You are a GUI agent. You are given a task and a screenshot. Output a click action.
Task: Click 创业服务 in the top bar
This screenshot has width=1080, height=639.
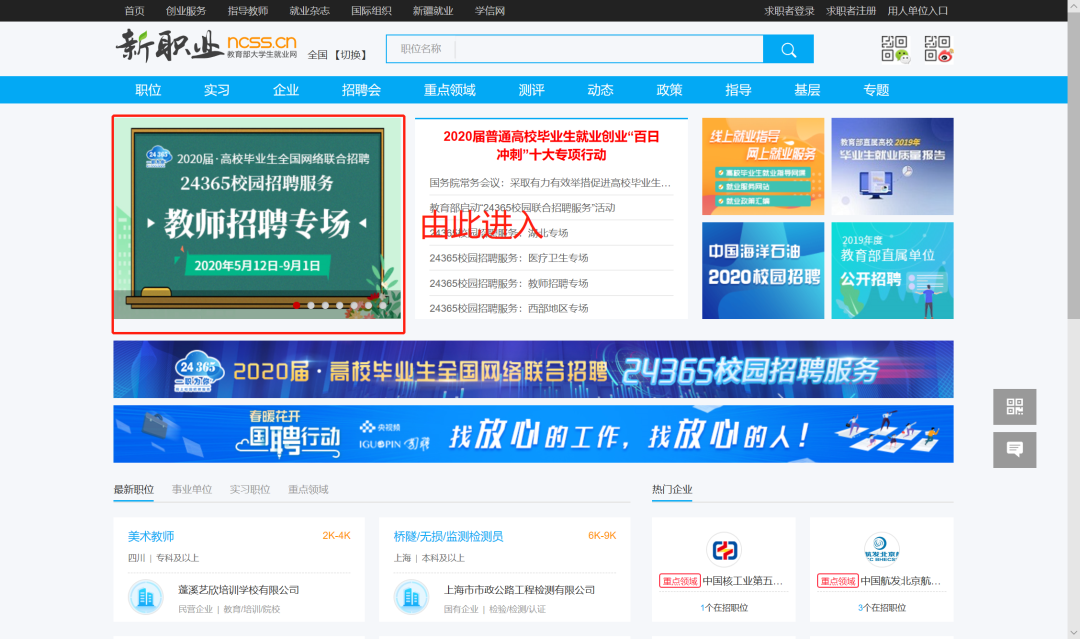[x=186, y=11]
